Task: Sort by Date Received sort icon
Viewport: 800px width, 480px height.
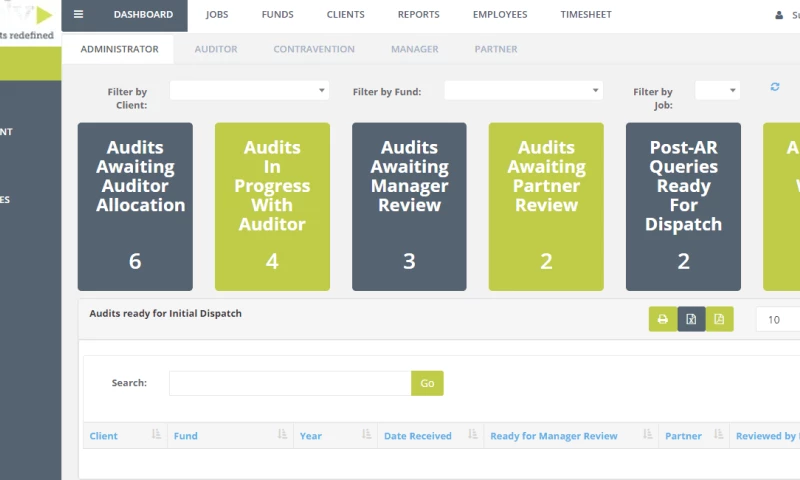Action: pos(473,434)
